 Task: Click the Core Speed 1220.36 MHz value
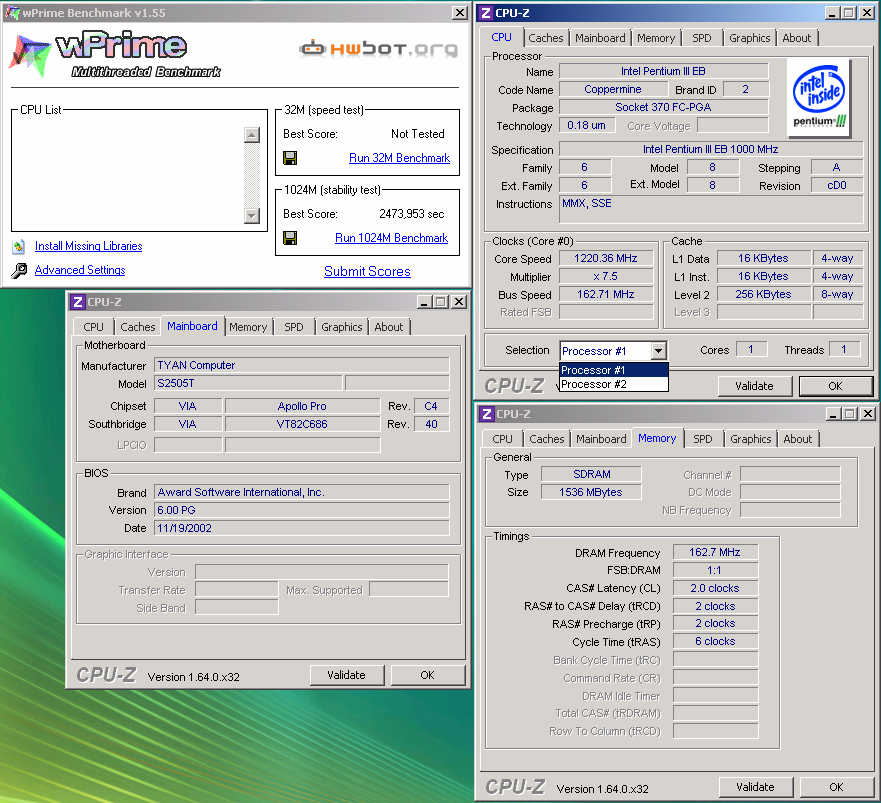tap(606, 258)
